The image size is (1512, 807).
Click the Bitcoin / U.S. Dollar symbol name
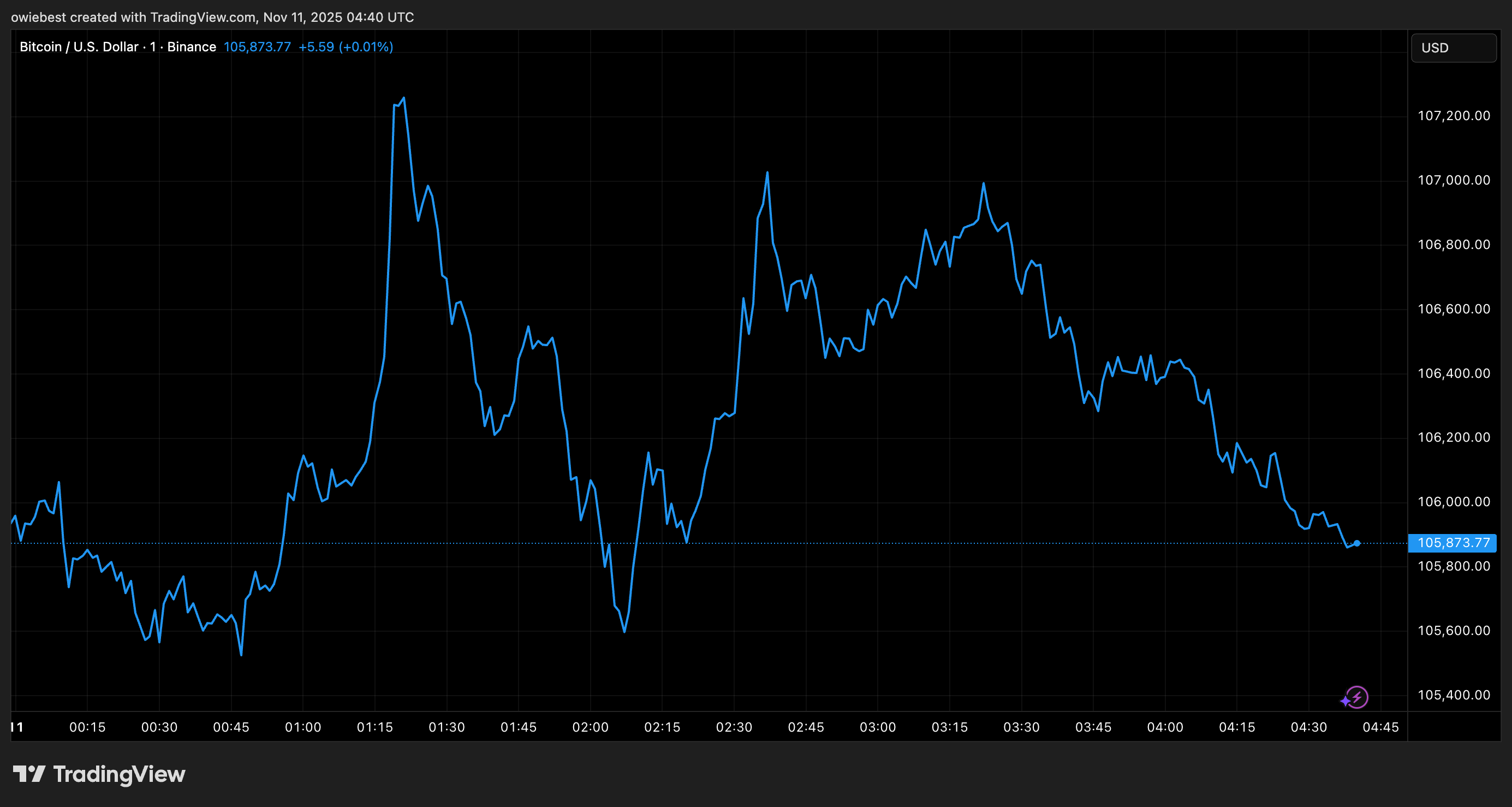[x=79, y=46]
